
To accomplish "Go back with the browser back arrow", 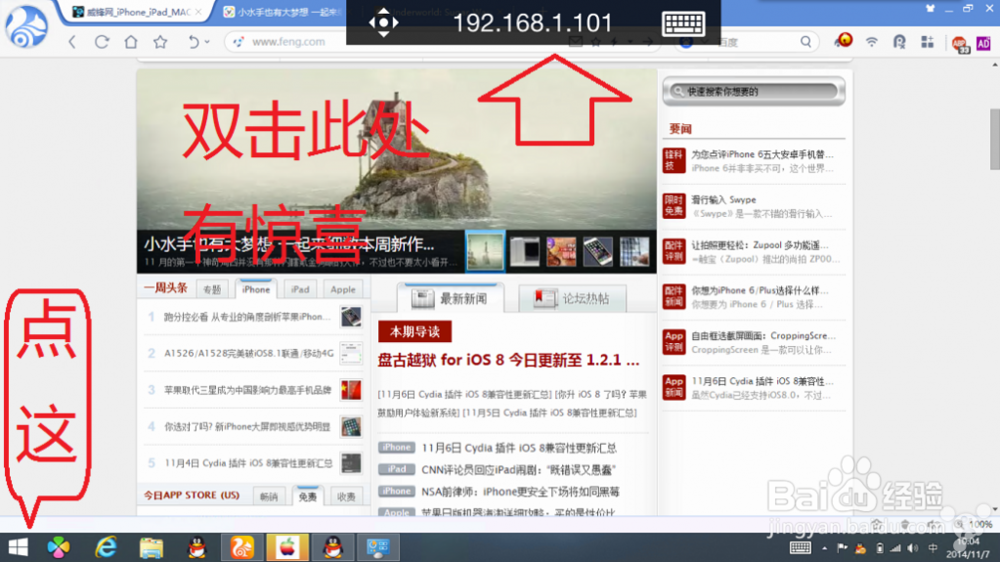I will coord(72,42).
